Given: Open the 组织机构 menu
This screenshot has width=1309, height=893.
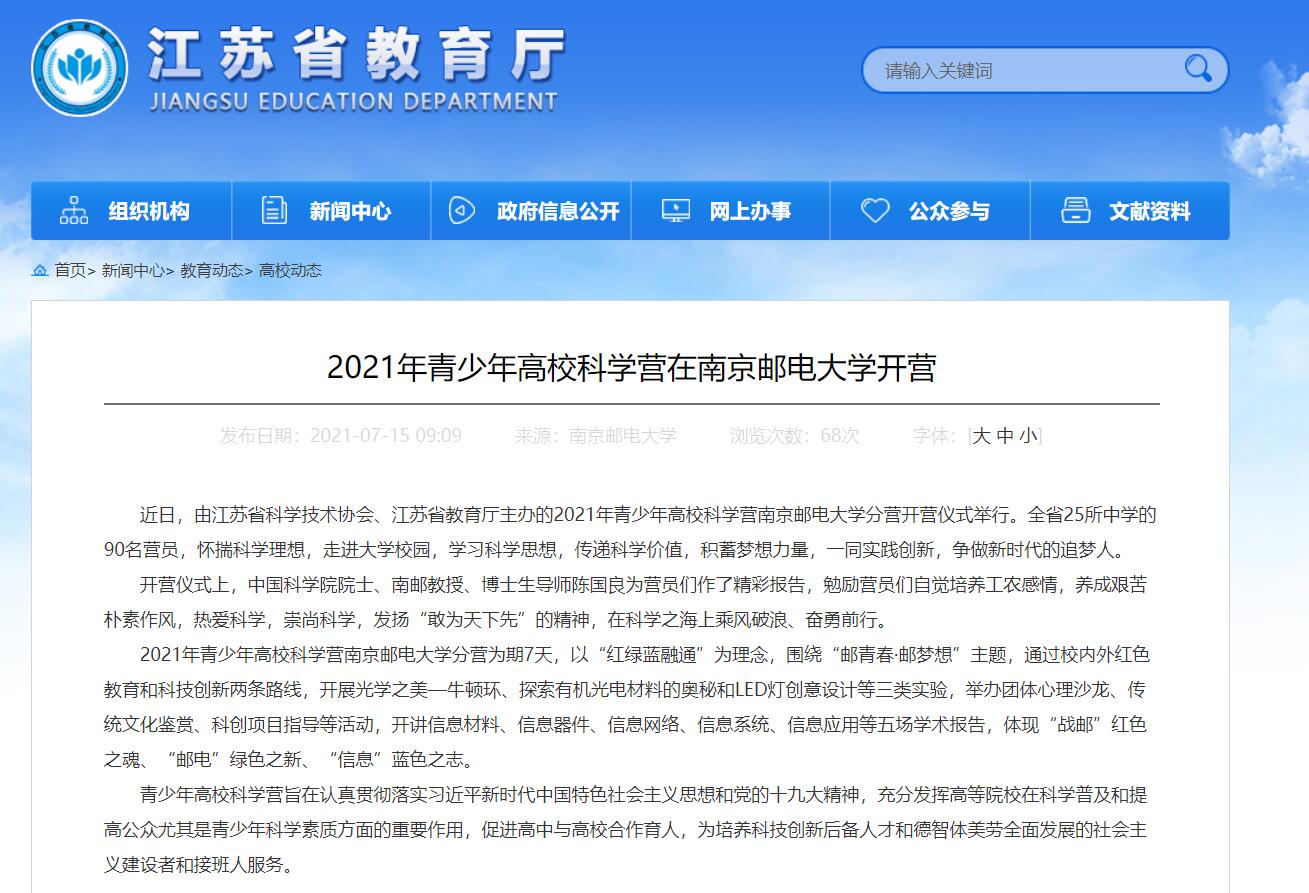Looking at the screenshot, I should (x=149, y=211).
